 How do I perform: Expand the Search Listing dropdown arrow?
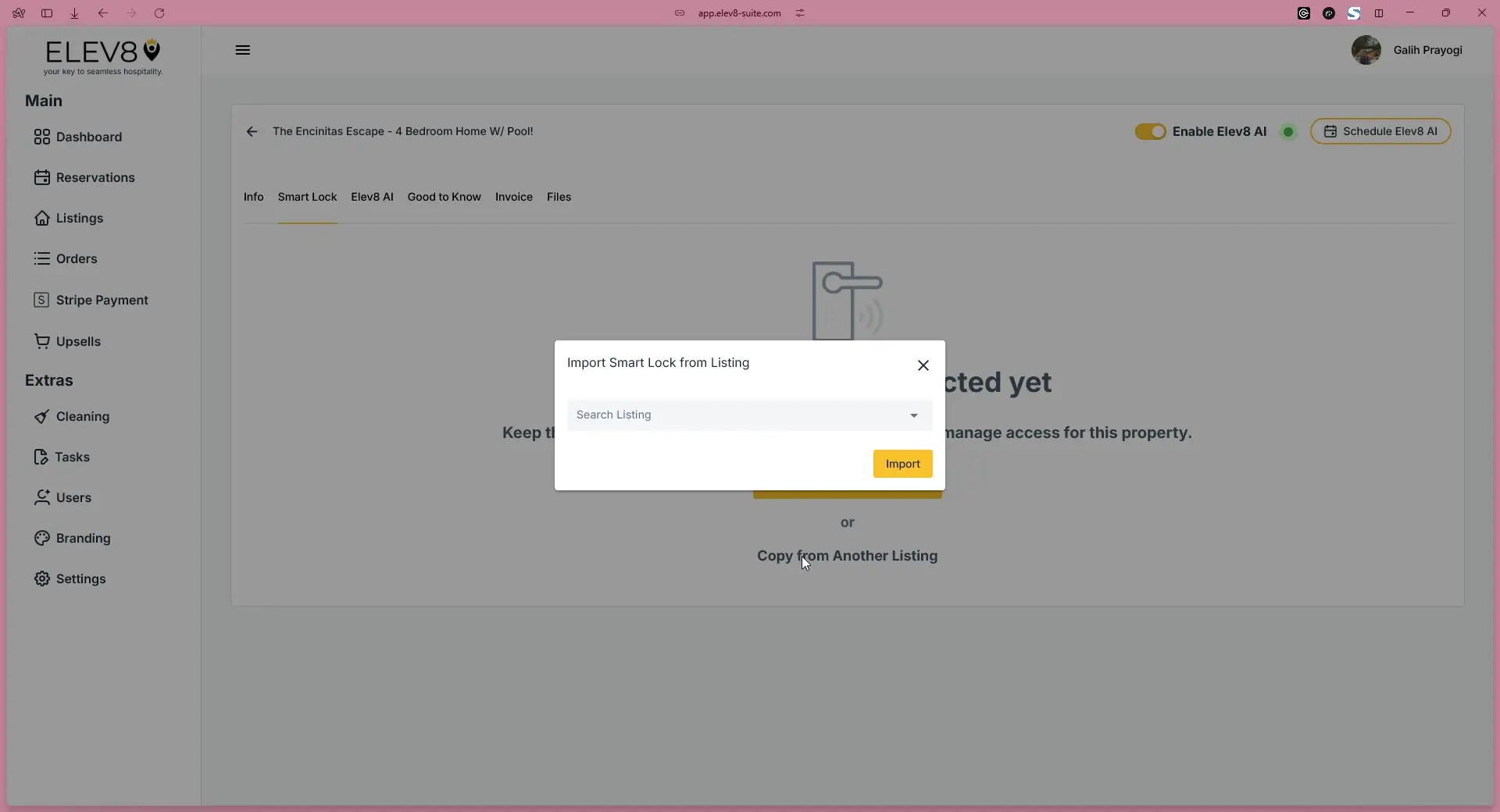tap(913, 415)
